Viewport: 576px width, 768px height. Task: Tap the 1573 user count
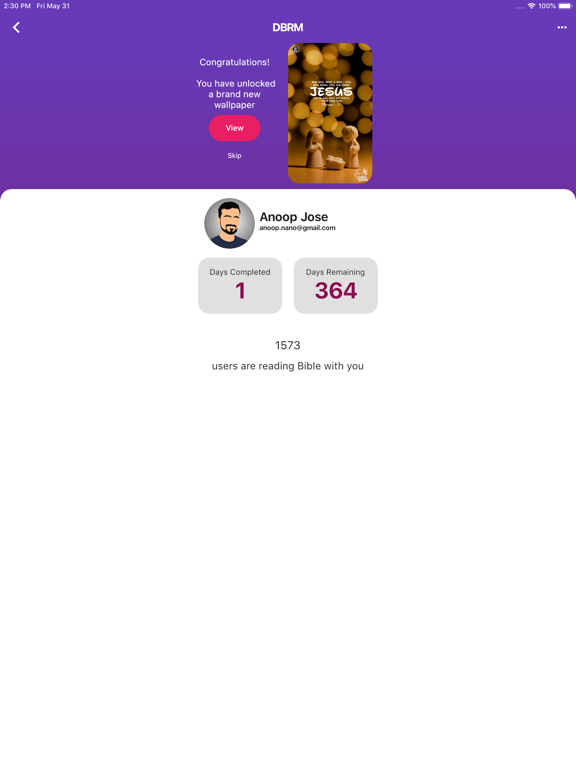click(x=288, y=345)
